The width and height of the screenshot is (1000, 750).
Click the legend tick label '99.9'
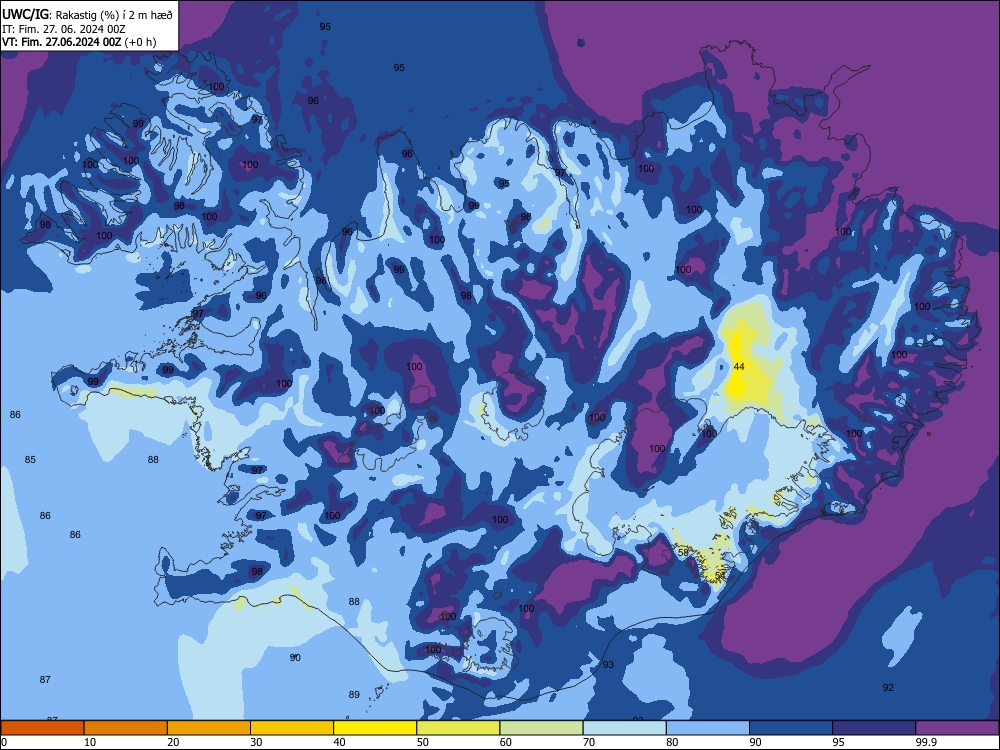point(926,742)
